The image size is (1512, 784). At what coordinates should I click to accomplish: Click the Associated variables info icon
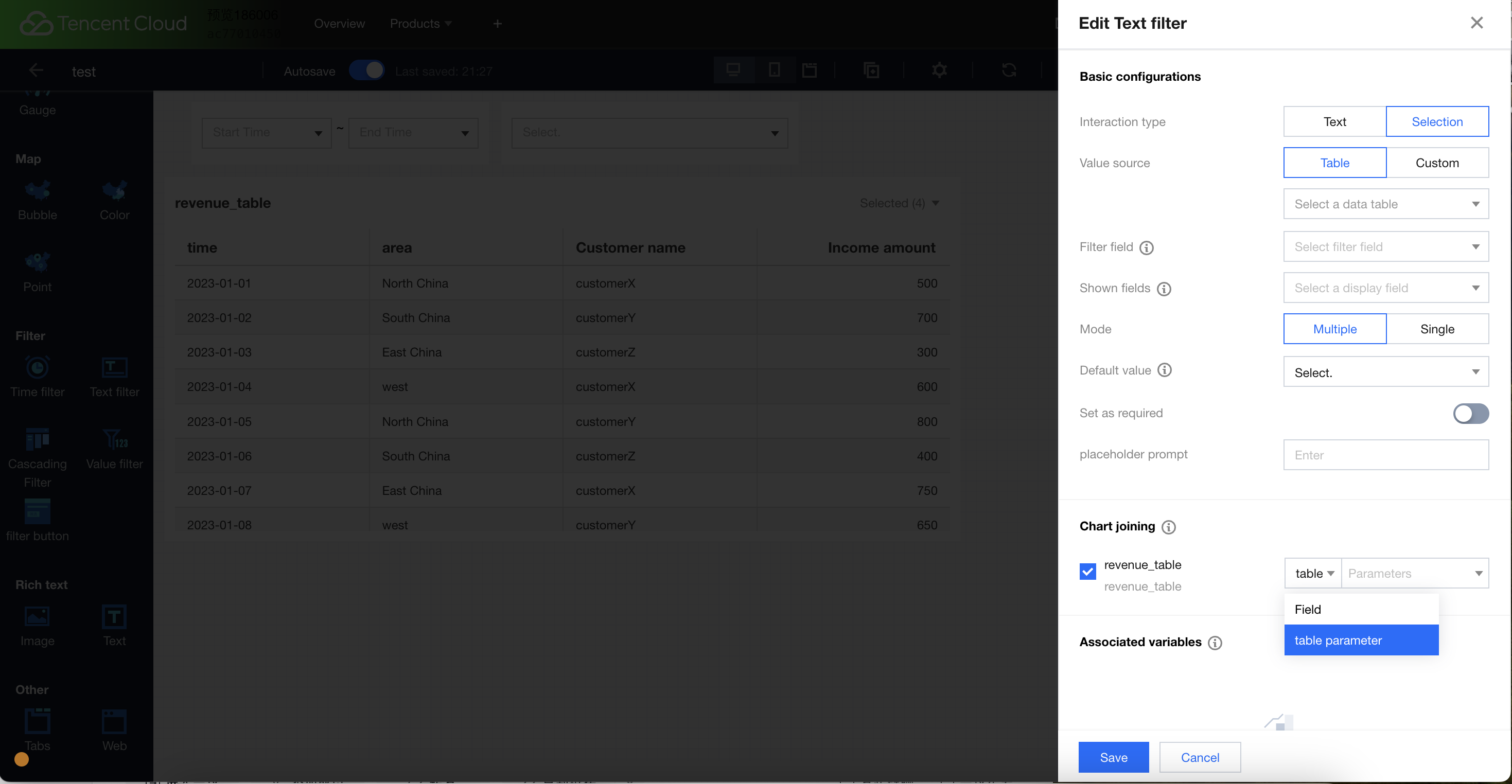pos(1215,643)
